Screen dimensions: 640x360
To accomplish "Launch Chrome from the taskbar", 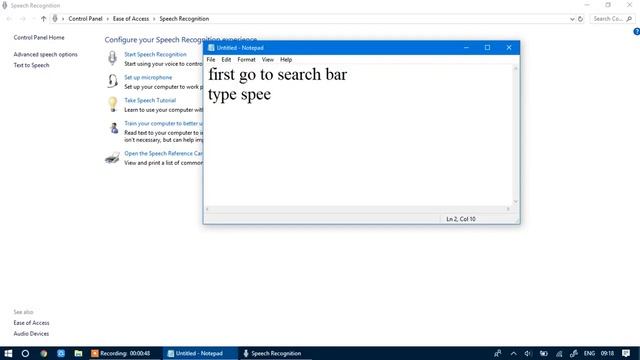I will coord(44,353).
